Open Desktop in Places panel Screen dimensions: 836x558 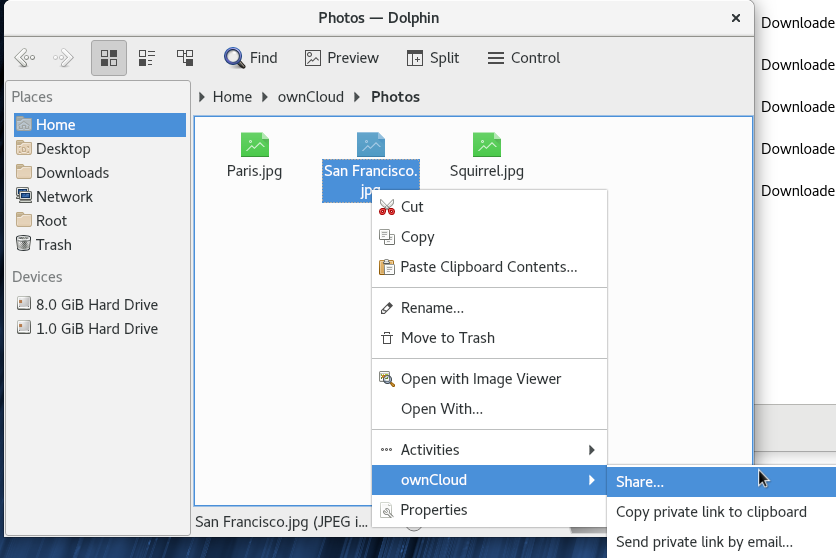tap(100, 149)
